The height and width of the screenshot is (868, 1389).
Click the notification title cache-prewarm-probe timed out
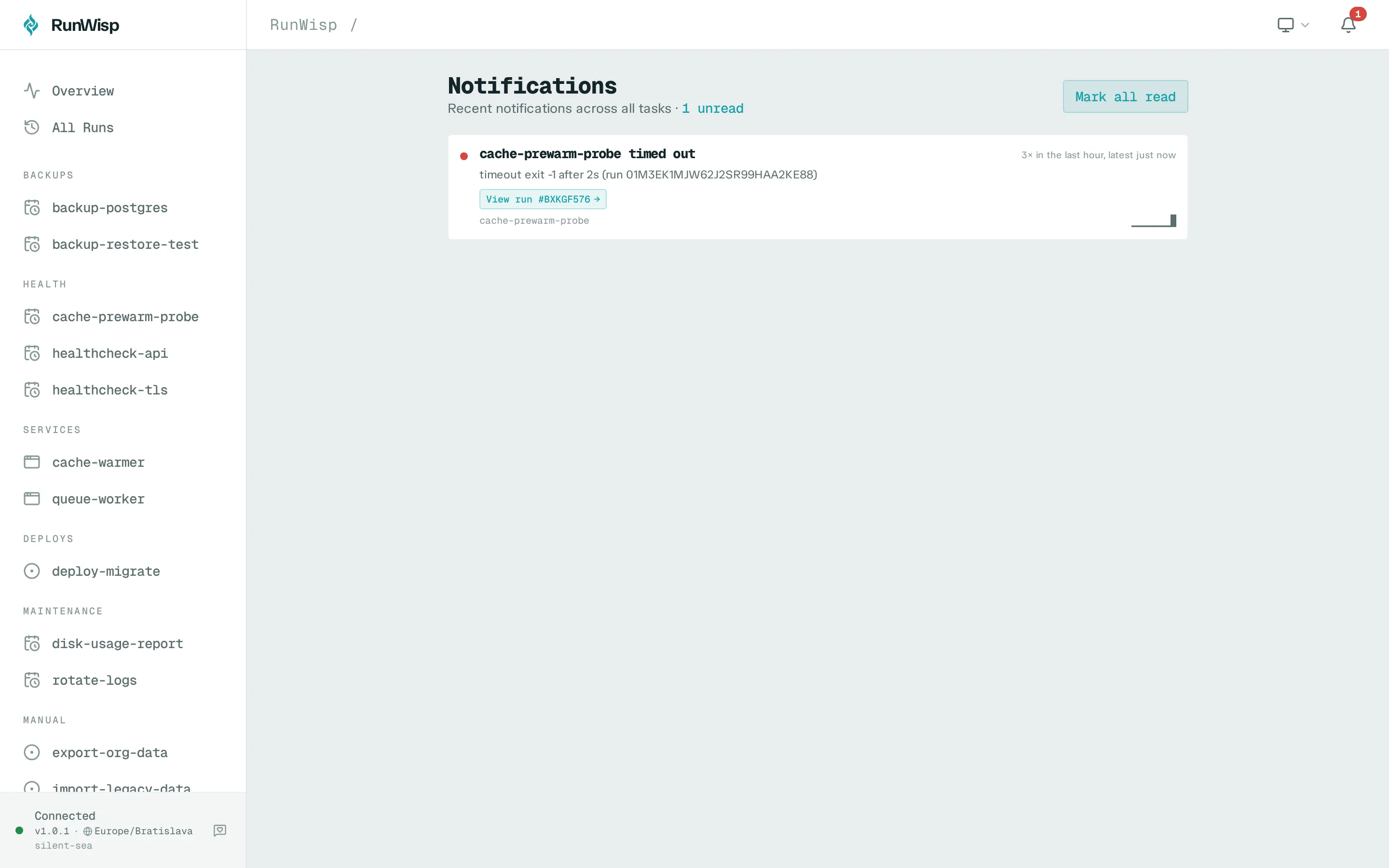[x=587, y=154]
